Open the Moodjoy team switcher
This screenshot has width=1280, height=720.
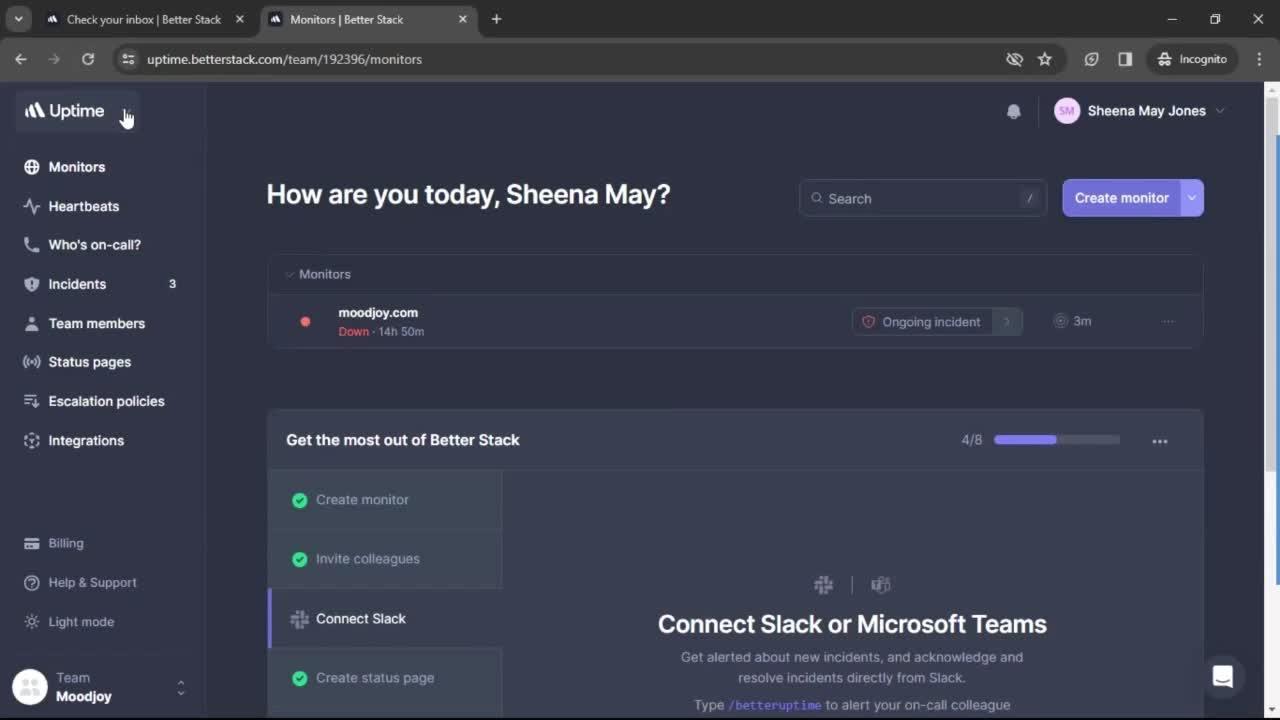pyautogui.click(x=100, y=687)
